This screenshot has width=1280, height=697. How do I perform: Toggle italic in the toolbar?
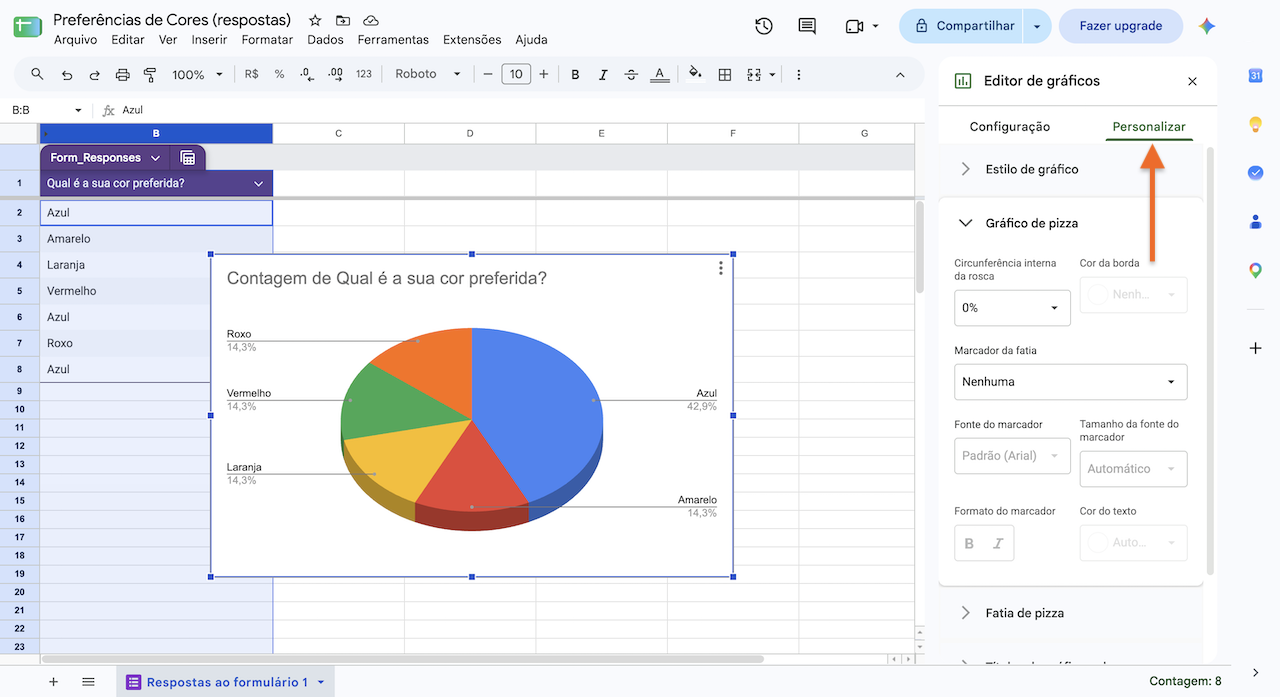pyautogui.click(x=603, y=74)
